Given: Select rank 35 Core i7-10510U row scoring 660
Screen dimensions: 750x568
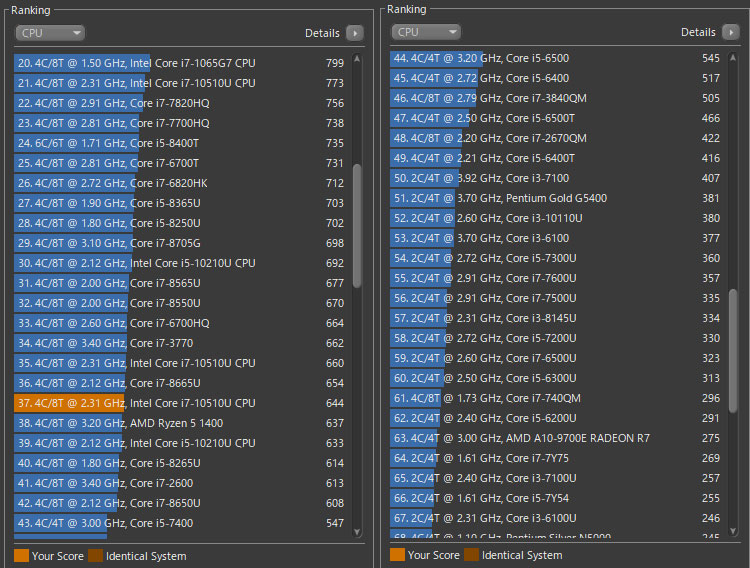Looking at the screenshot, I should [x=181, y=363].
